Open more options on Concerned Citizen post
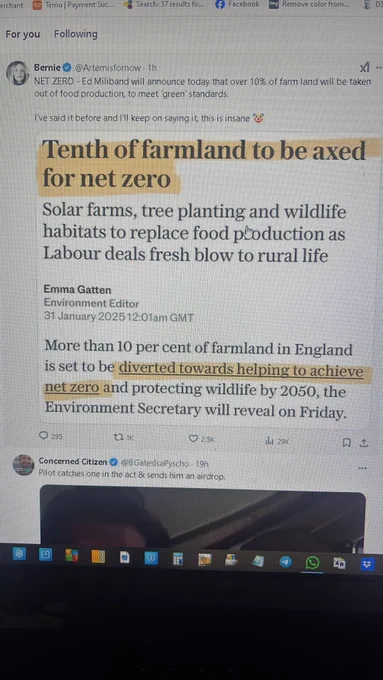Image resolution: width=383 pixels, height=680 pixels. point(363,468)
